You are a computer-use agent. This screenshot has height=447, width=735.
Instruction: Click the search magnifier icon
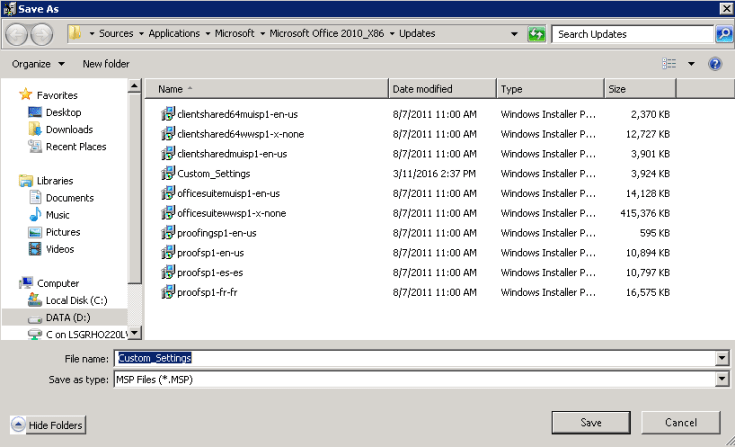click(x=724, y=34)
